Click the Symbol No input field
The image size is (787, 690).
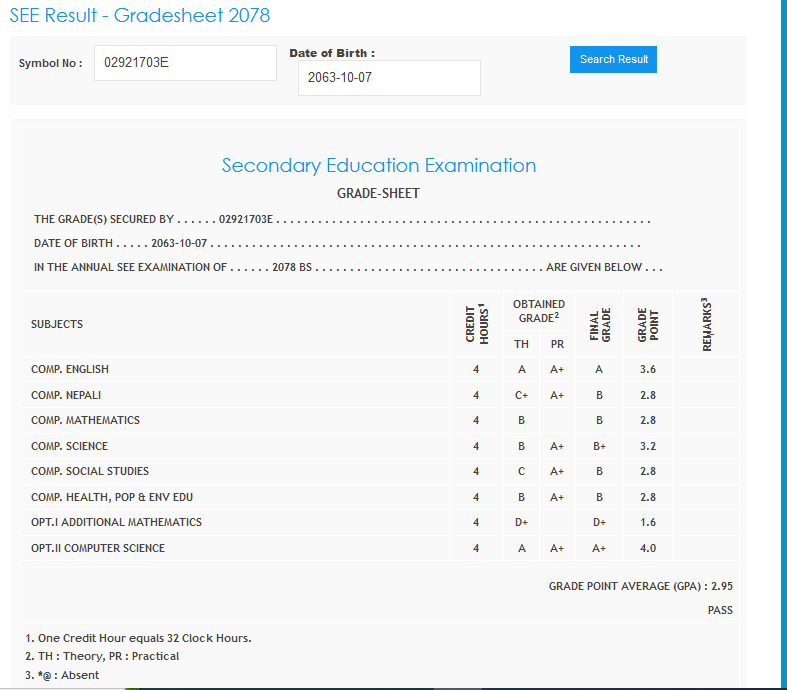tap(185, 63)
